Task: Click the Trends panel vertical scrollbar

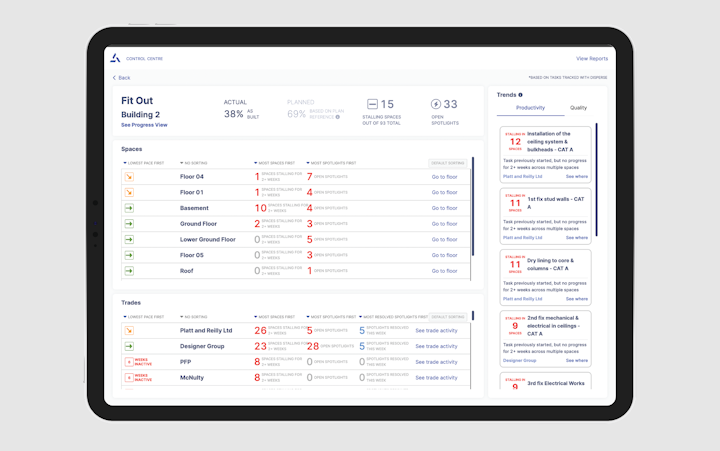Action: 596,180
